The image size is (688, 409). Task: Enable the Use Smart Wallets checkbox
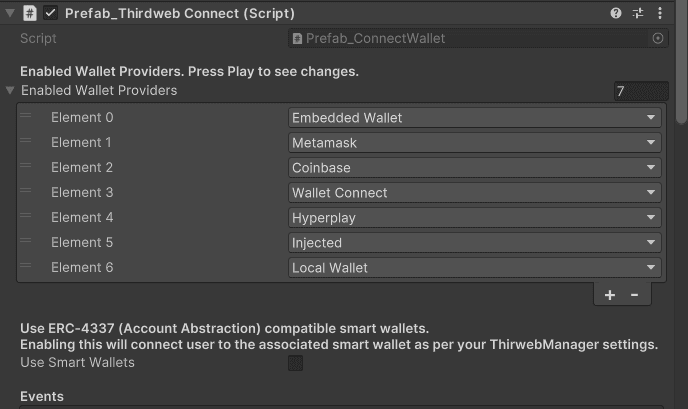[x=295, y=363]
